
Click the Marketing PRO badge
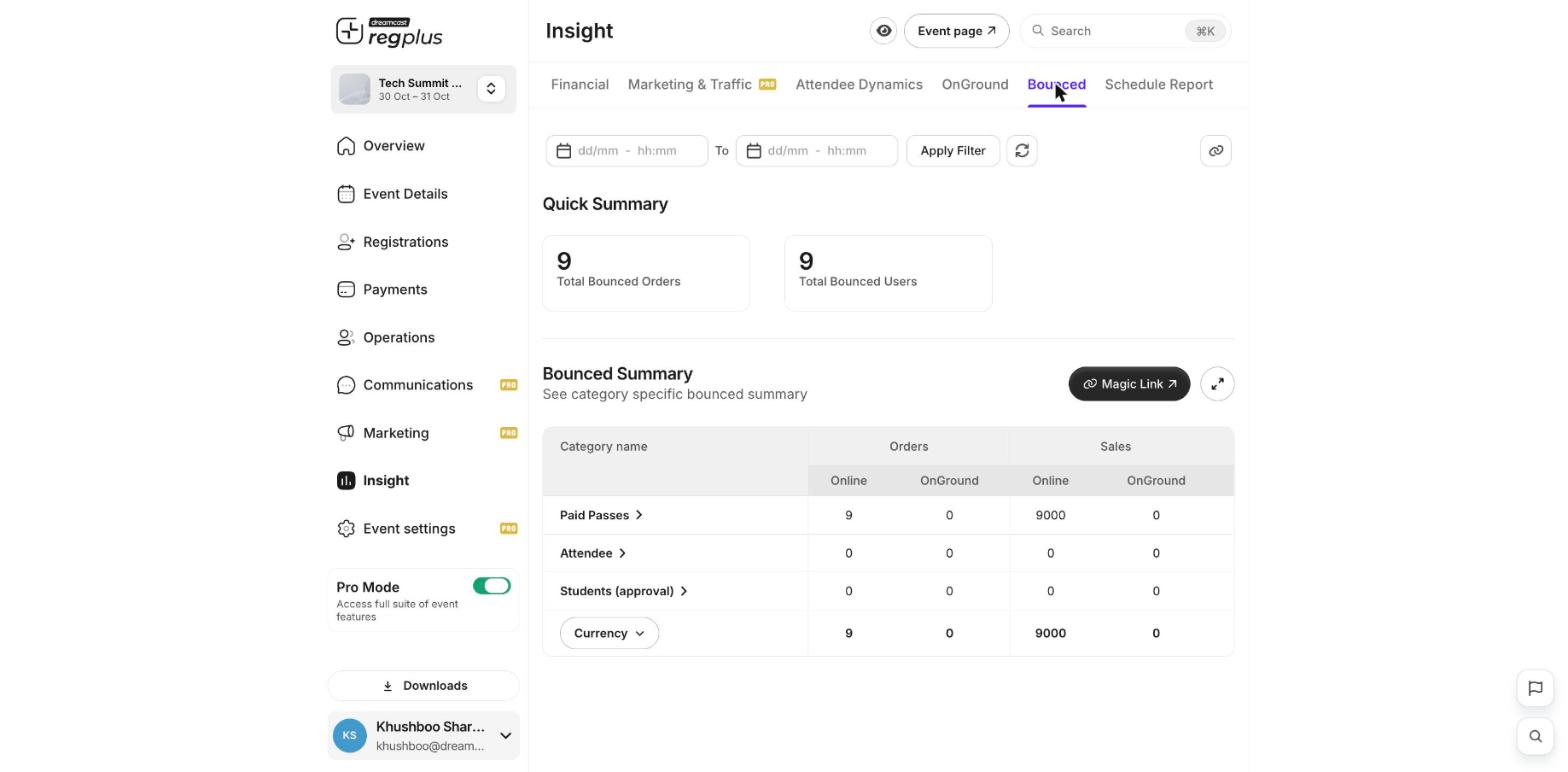[509, 433]
